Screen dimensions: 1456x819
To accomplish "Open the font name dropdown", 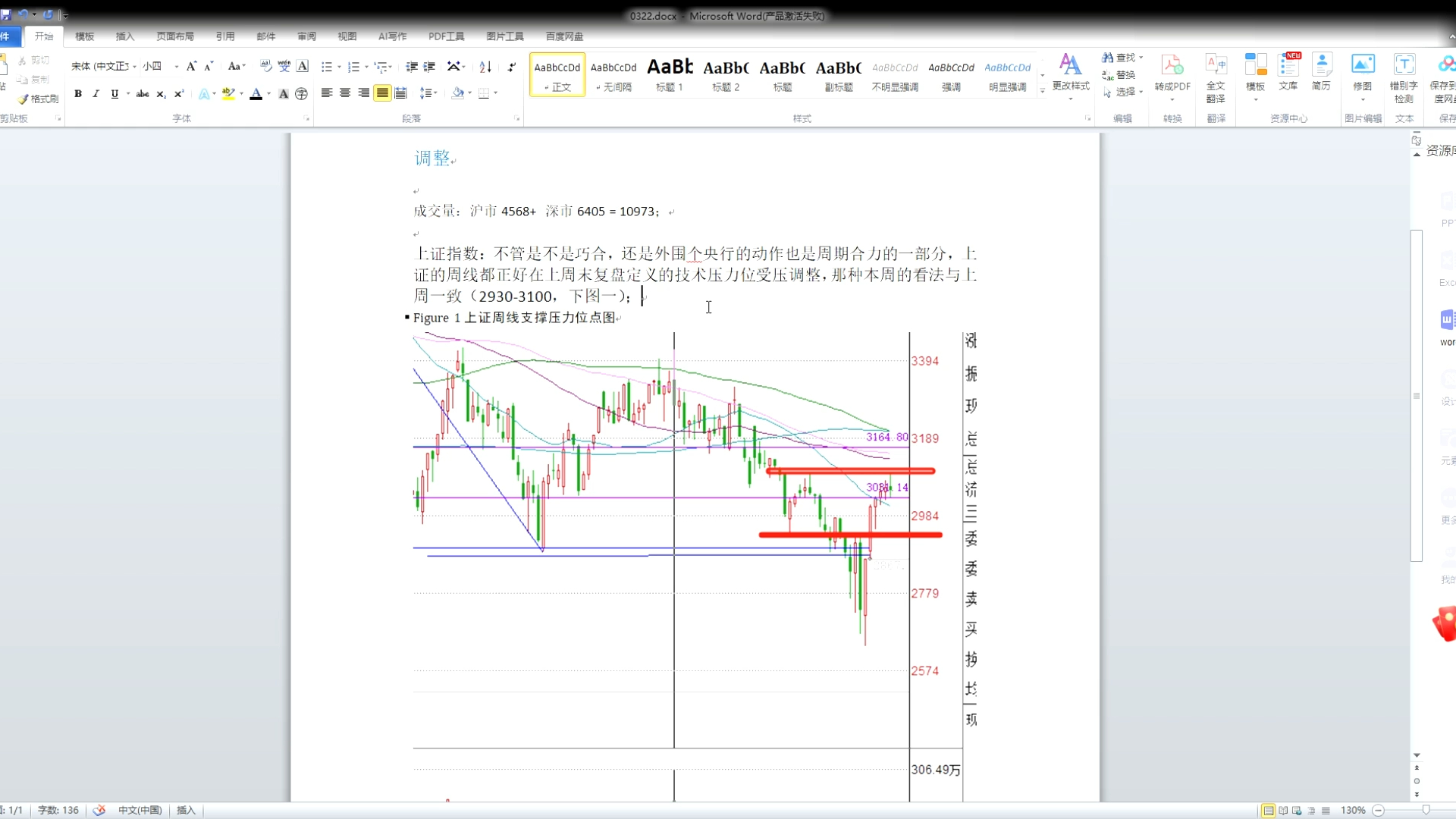I will click(x=134, y=67).
